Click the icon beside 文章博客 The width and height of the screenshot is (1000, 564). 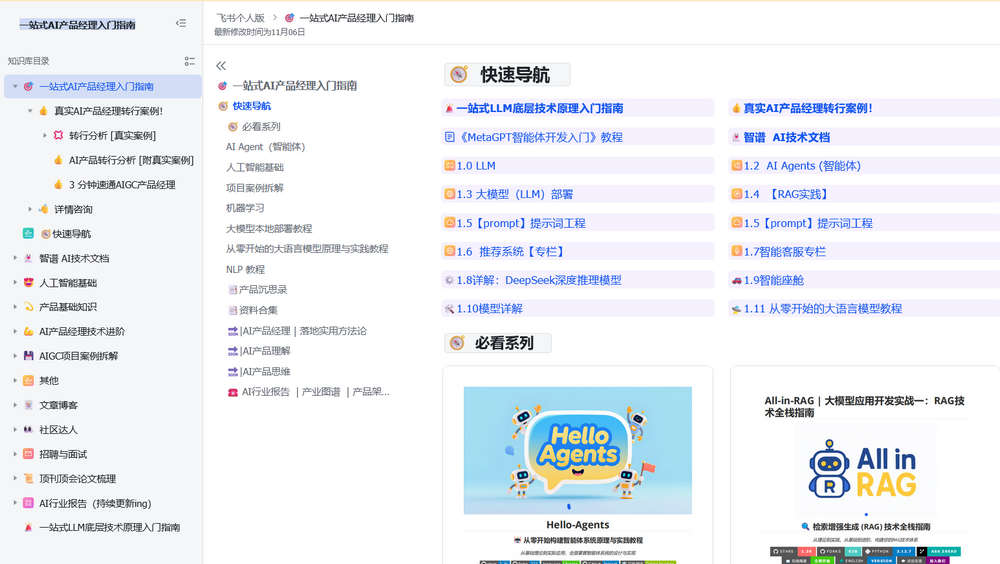pyautogui.click(x=28, y=405)
